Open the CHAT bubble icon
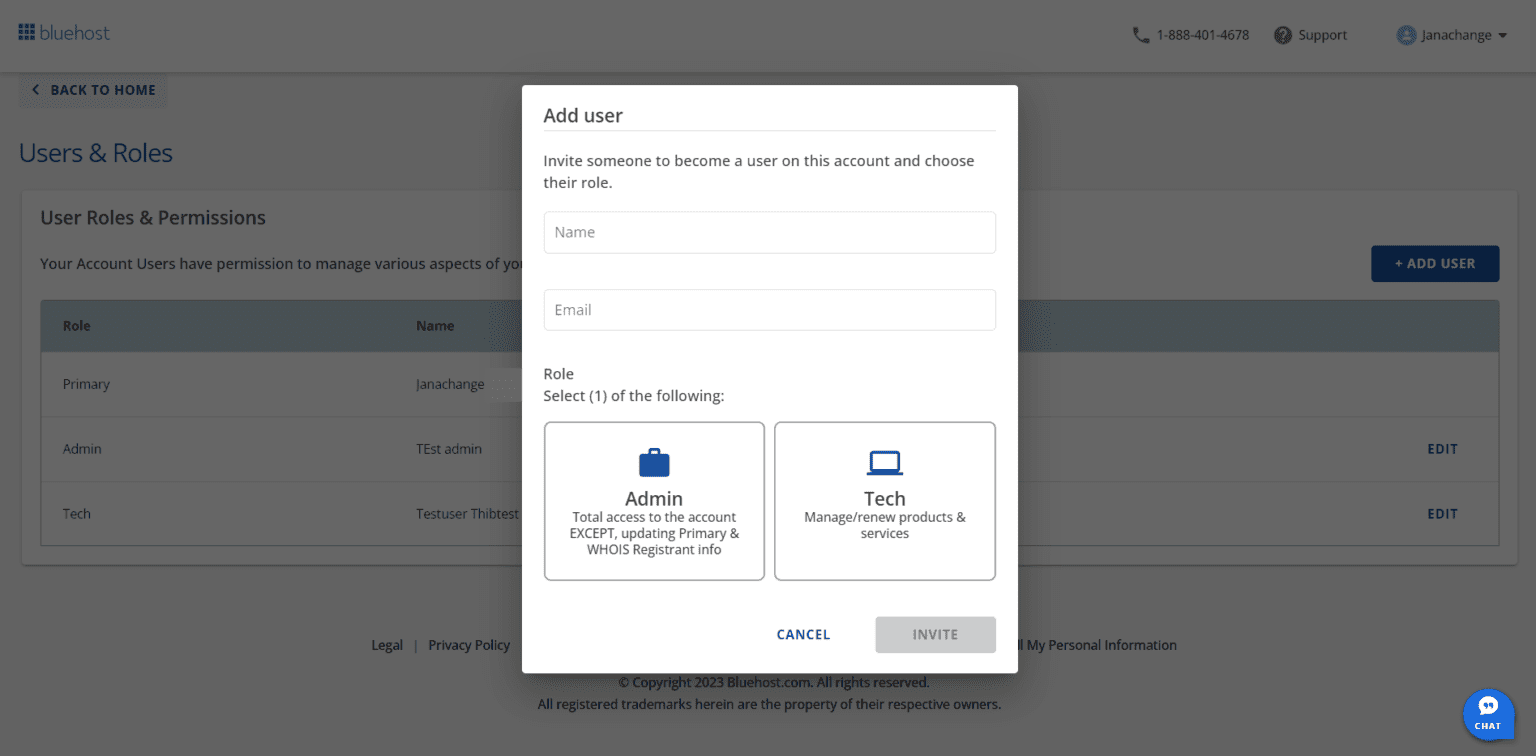Screen dimensions: 1536x756 1489,713
